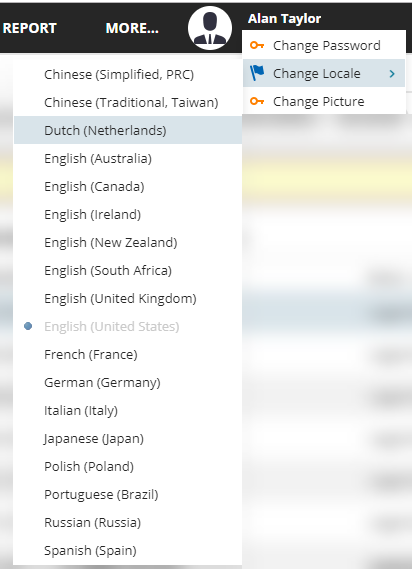Open the Alan Taylor user menu
The width and height of the screenshot is (412, 569).
point(284,19)
